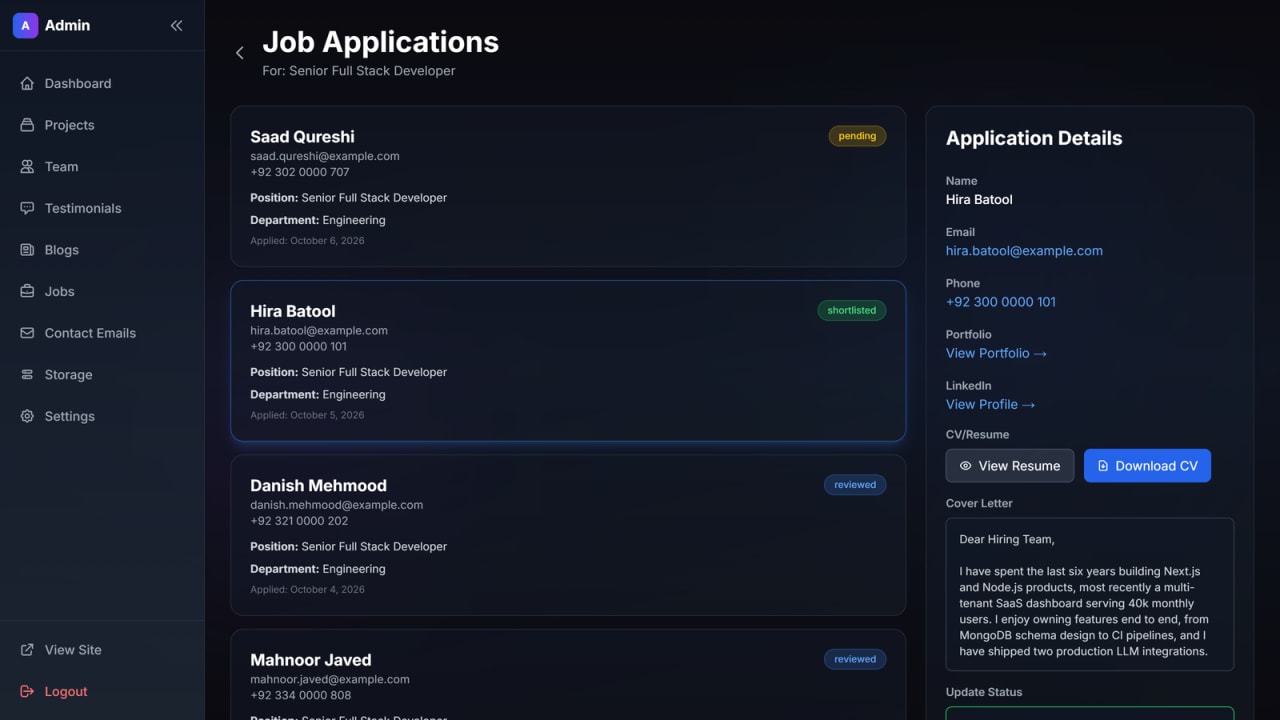Click the Logout arrow icon

27,691
